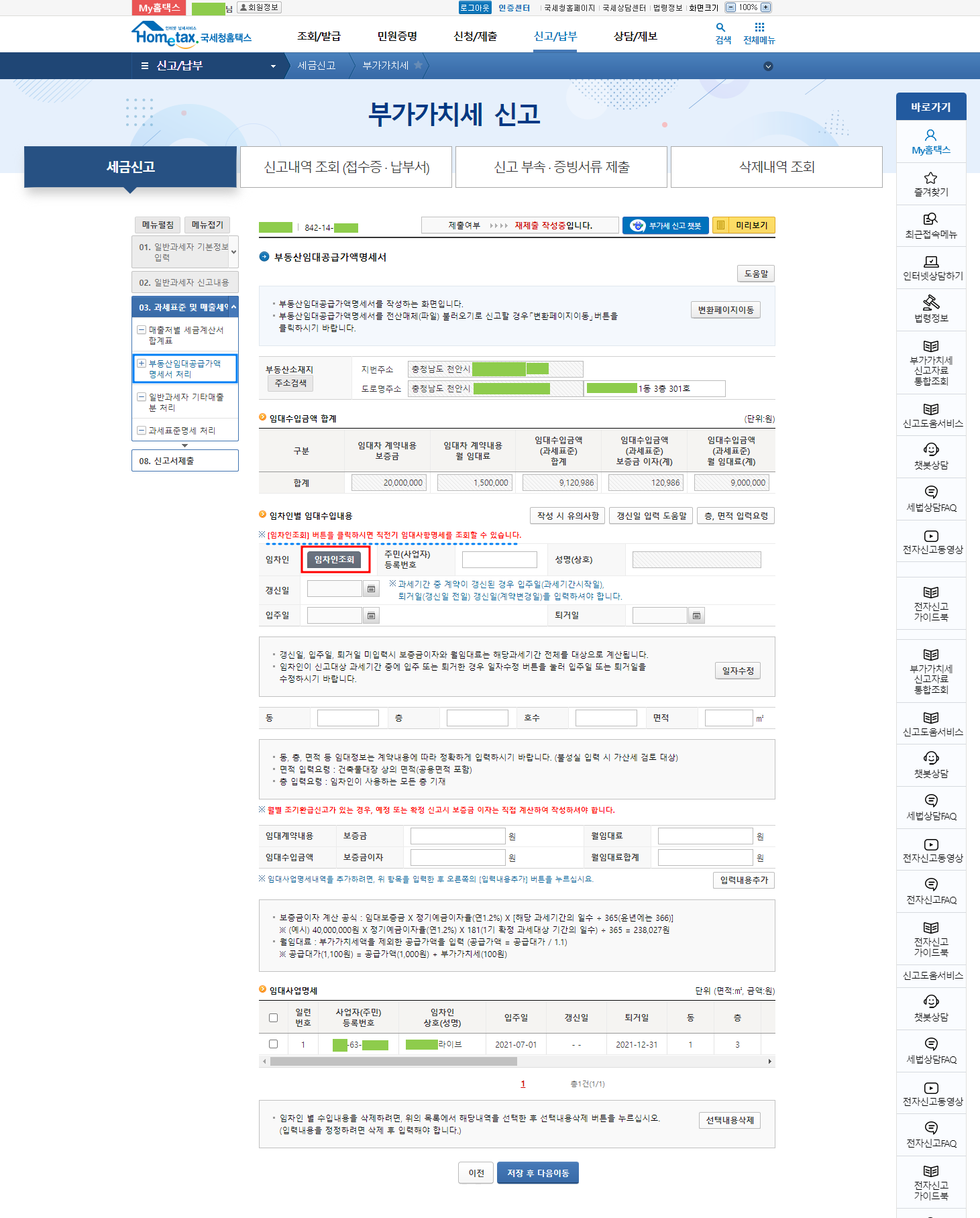
Task: Click the 입주일 cell 2021-07-01
Action: (516, 1044)
